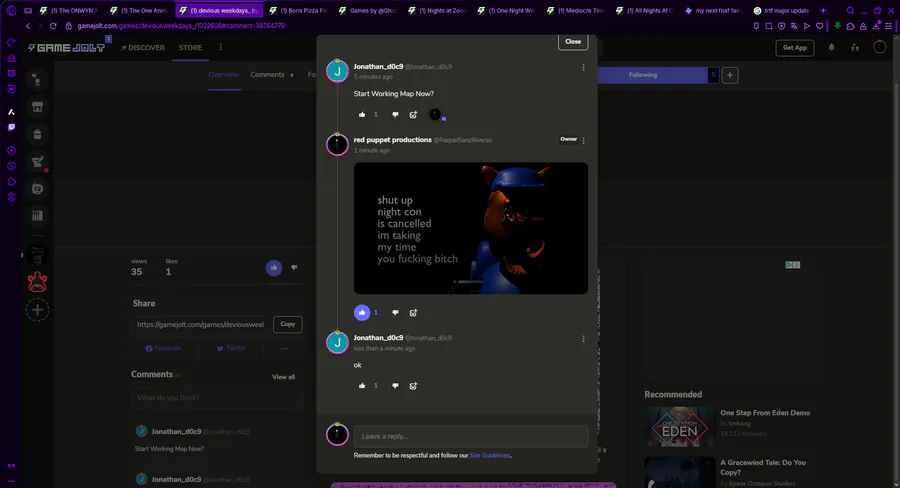Go to Game Jolt home logo

pos(67,48)
